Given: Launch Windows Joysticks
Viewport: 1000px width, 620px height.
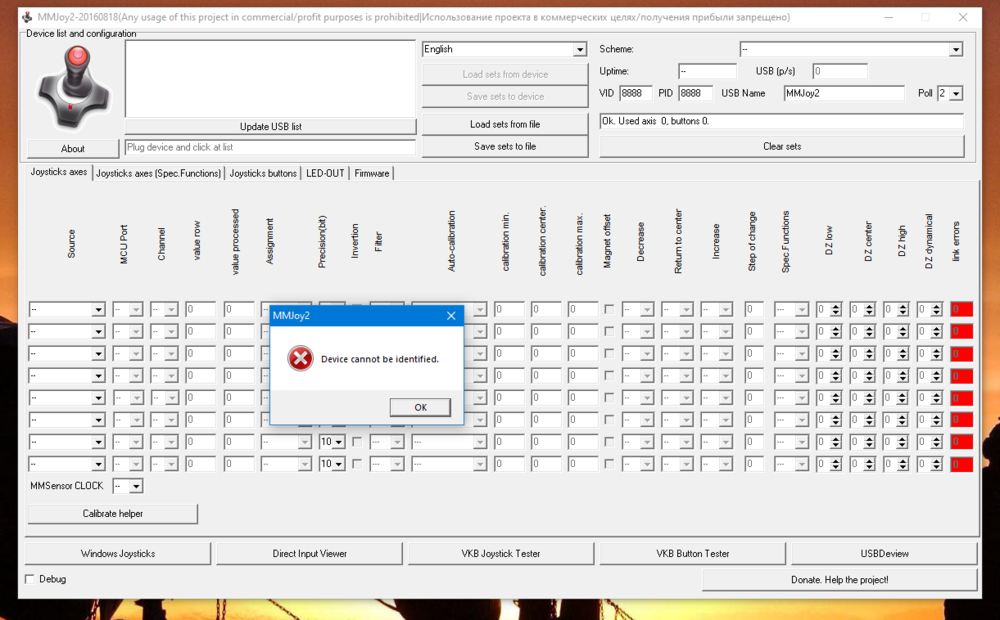Looking at the screenshot, I should point(117,554).
